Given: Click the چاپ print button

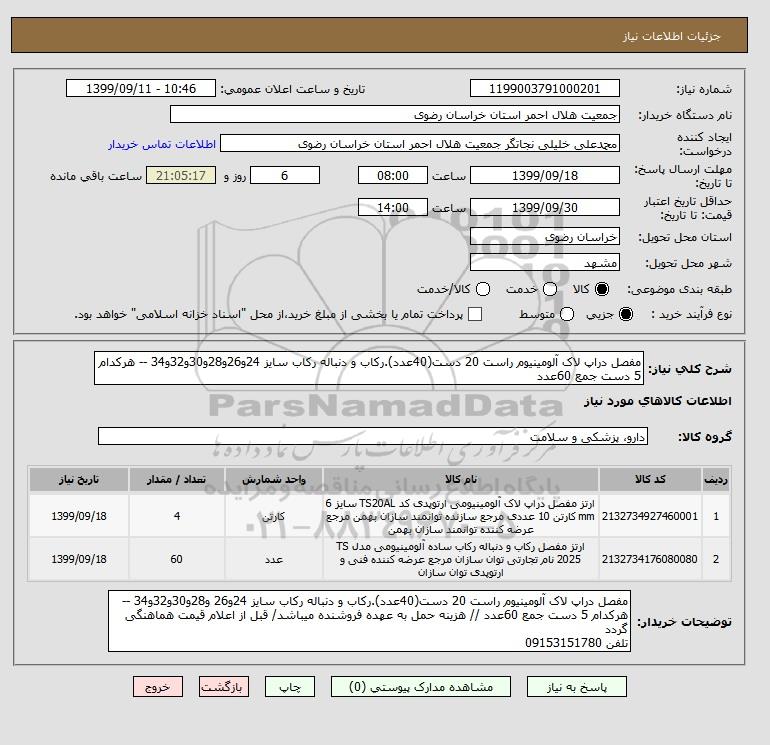Looking at the screenshot, I should click(290, 687).
